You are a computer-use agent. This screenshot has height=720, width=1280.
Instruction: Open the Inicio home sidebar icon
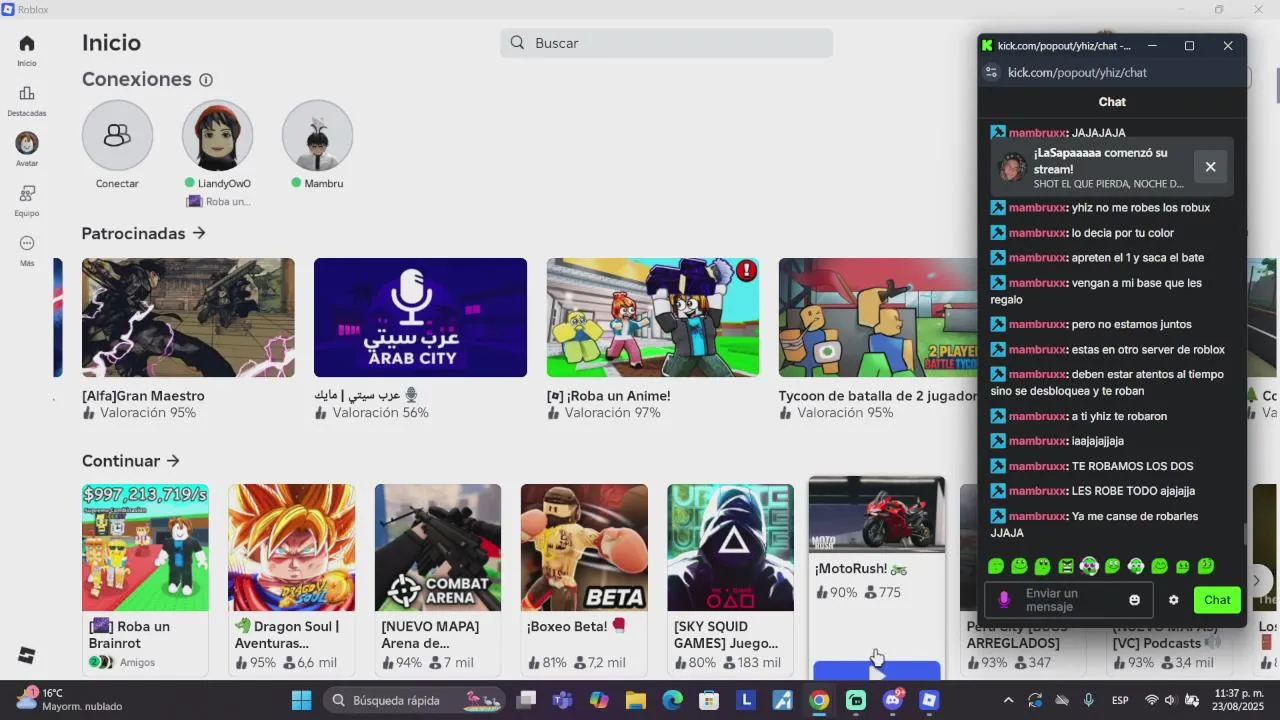coord(27,43)
